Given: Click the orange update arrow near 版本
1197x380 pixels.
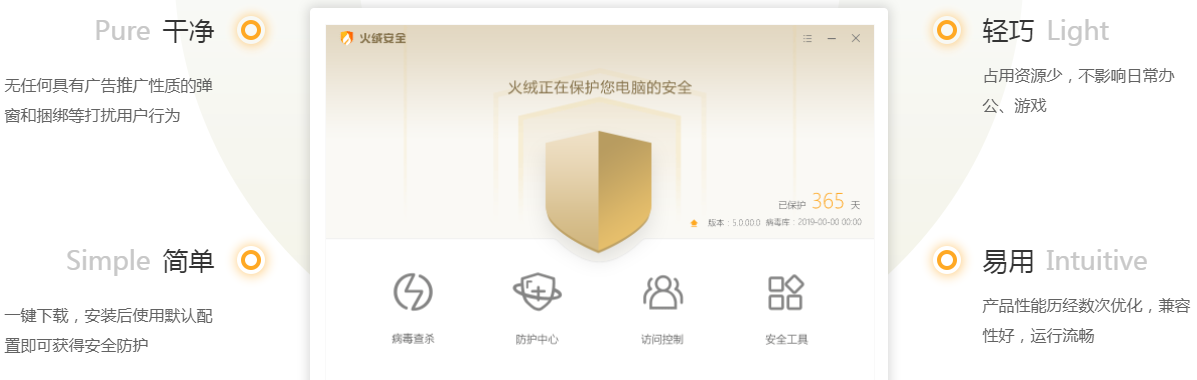Looking at the screenshot, I should point(694,224).
